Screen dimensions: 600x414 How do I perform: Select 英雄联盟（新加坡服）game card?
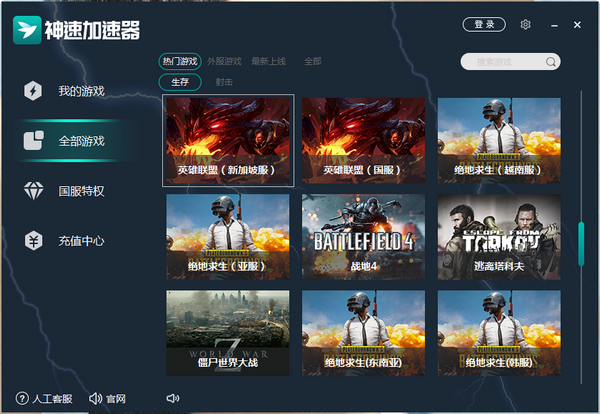228,140
